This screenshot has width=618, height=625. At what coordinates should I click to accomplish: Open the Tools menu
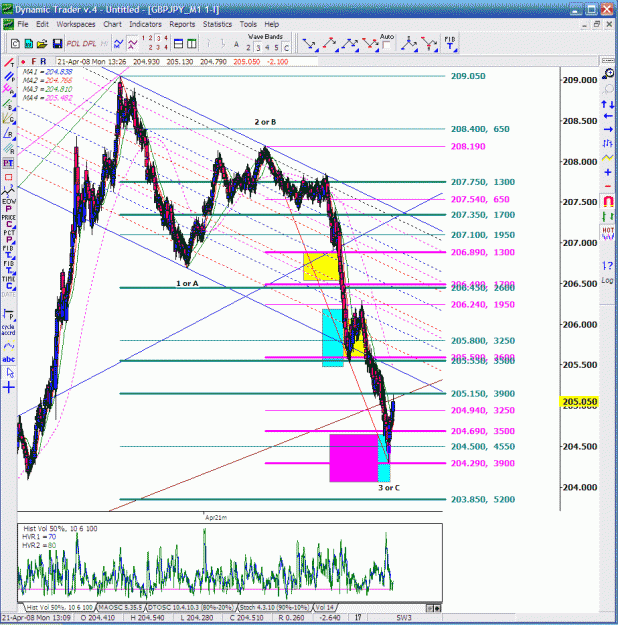coord(248,24)
